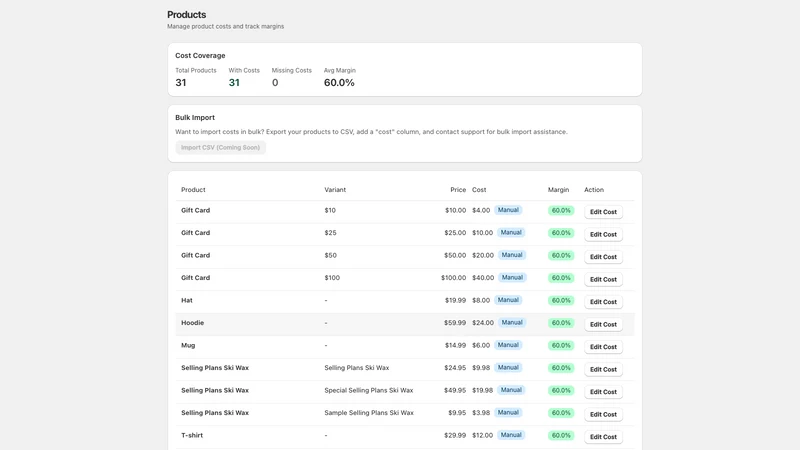
Task: Click the Missing Costs label
Action: 291,70
